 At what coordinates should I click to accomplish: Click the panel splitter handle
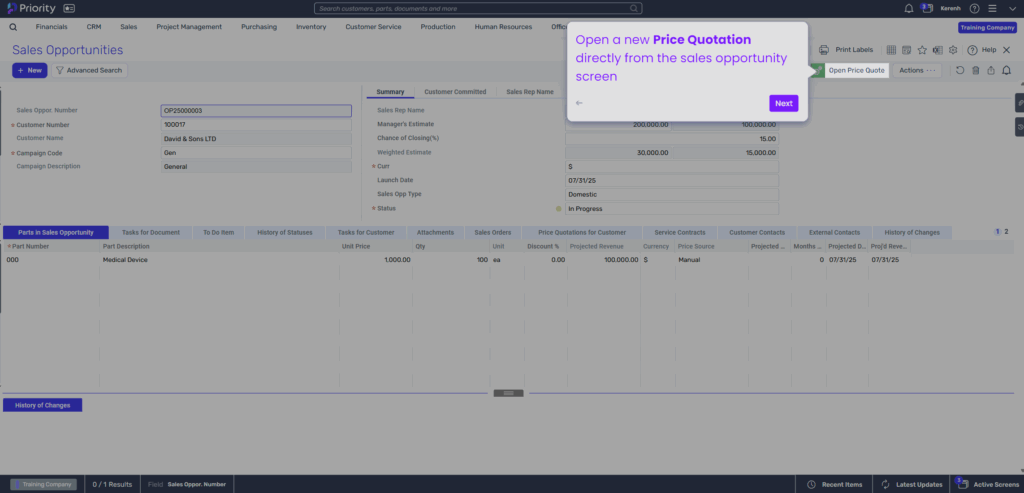[509, 393]
